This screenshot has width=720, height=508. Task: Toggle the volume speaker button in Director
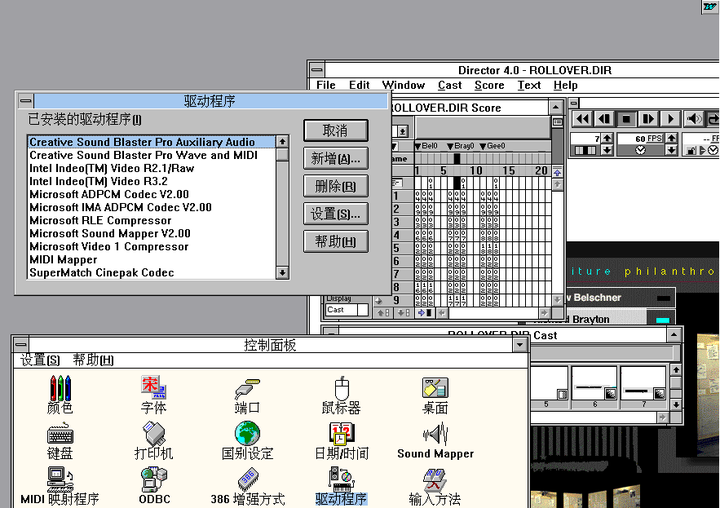[x=695, y=119]
